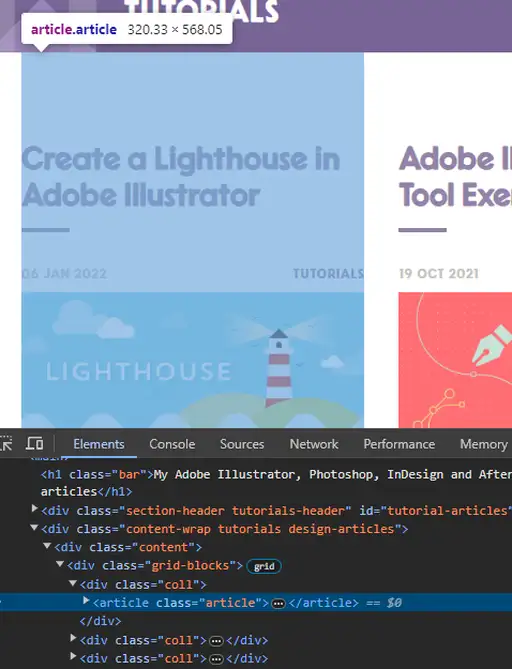Select the closing </div> tag line

tap(100, 621)
